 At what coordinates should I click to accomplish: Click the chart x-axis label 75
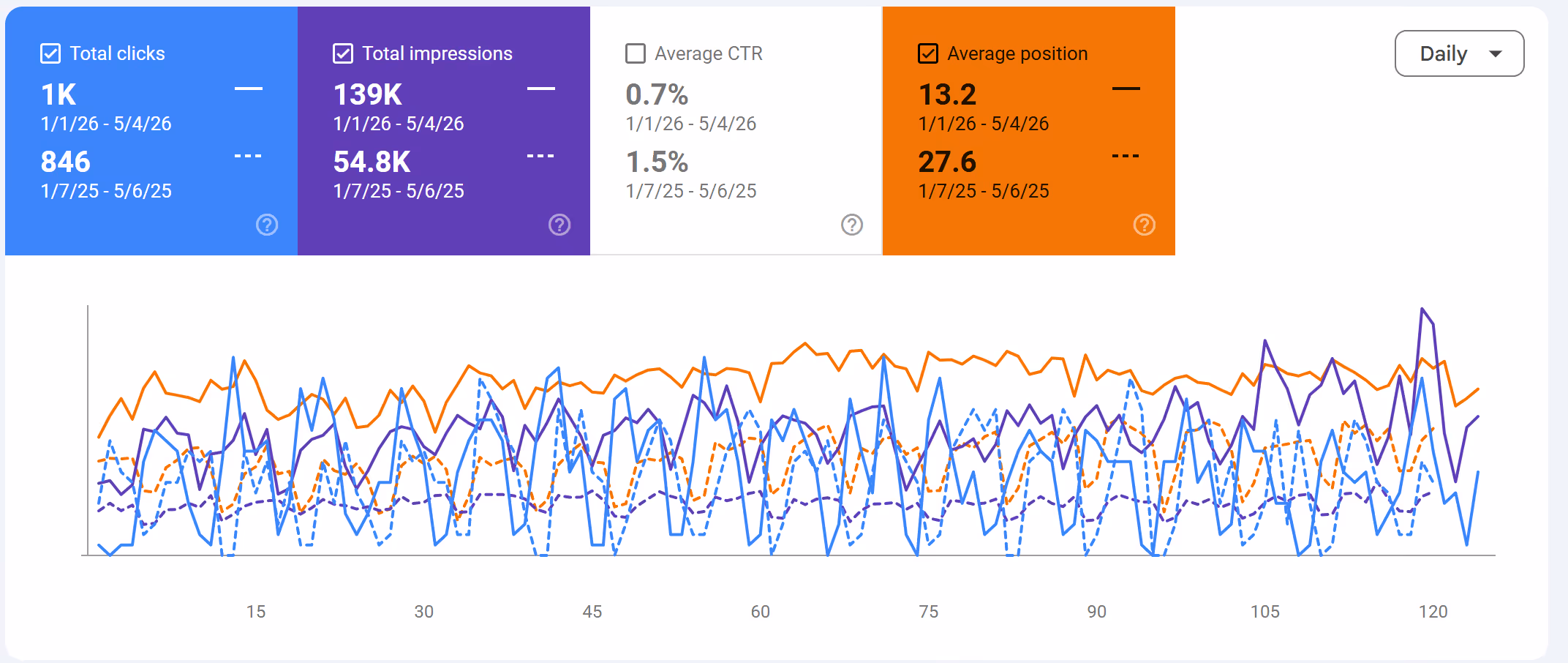click(x=929, y=612)
